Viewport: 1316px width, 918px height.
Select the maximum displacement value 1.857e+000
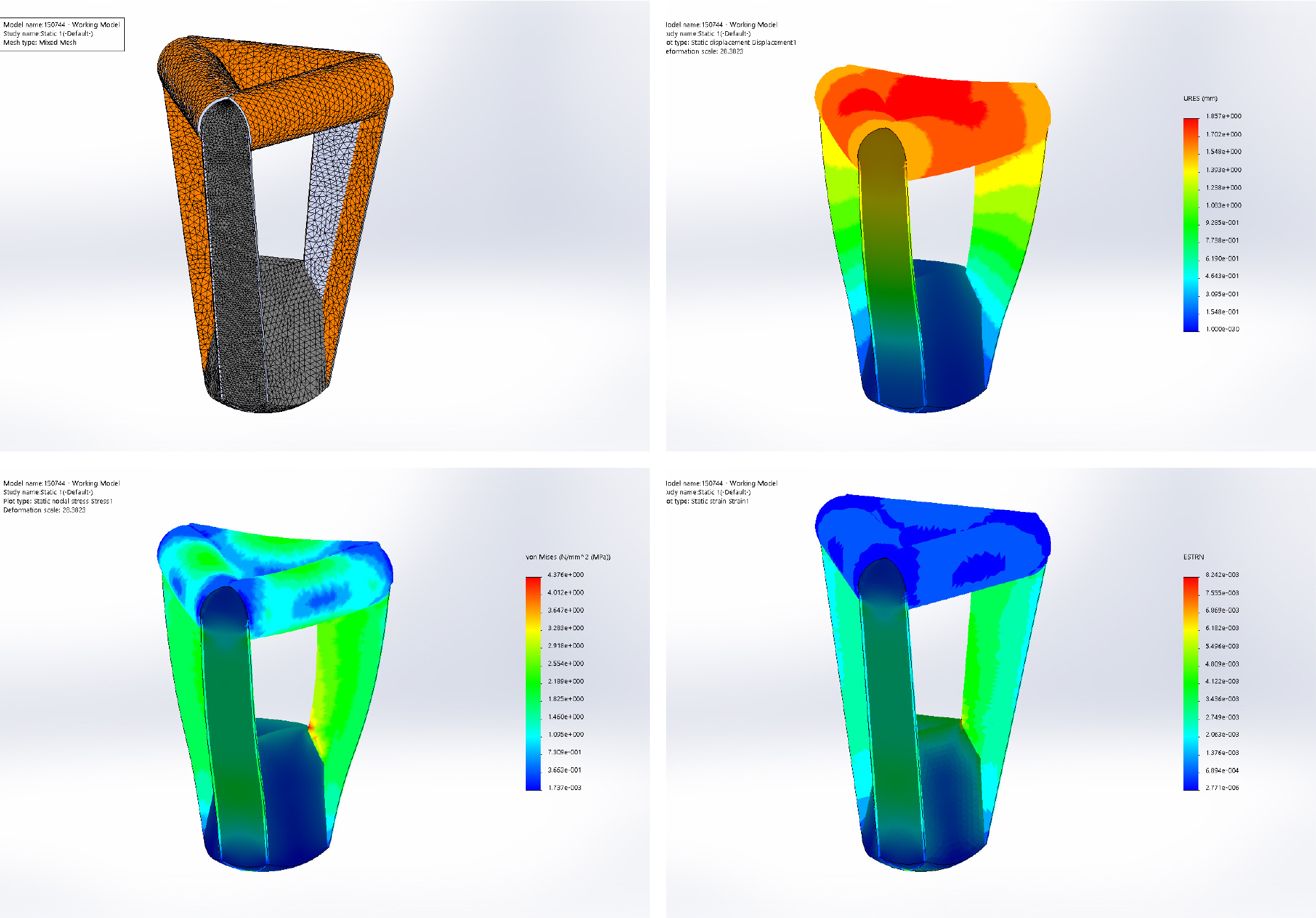(1223, 116)
